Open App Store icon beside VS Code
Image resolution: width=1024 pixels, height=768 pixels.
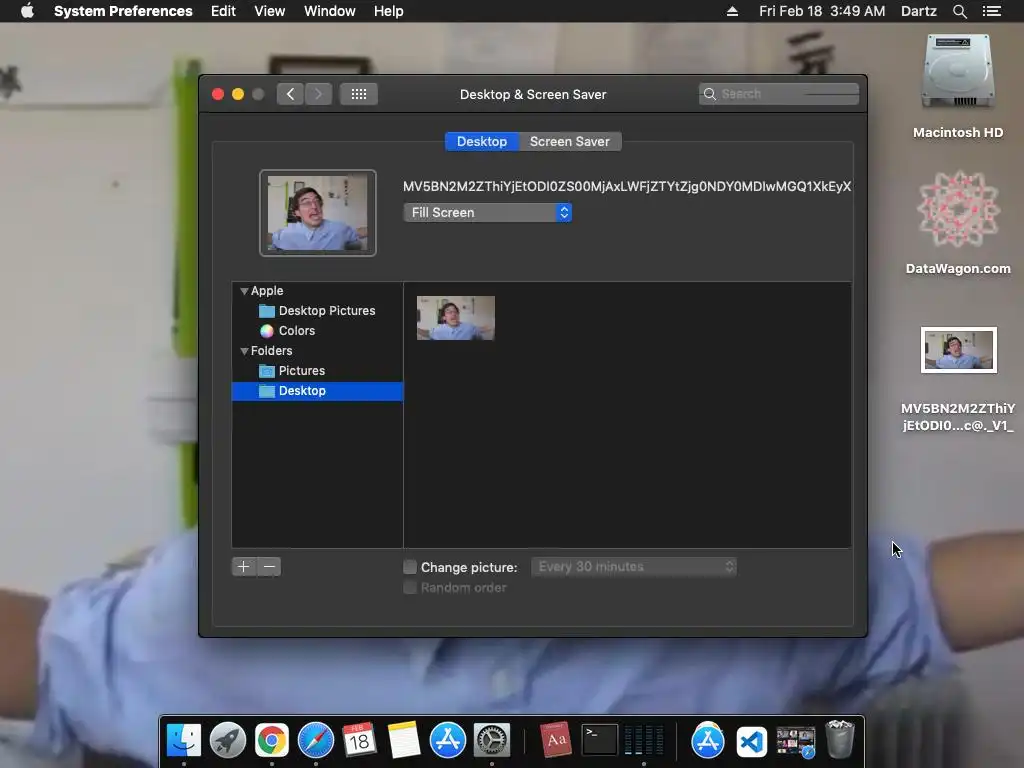[708, 741]
